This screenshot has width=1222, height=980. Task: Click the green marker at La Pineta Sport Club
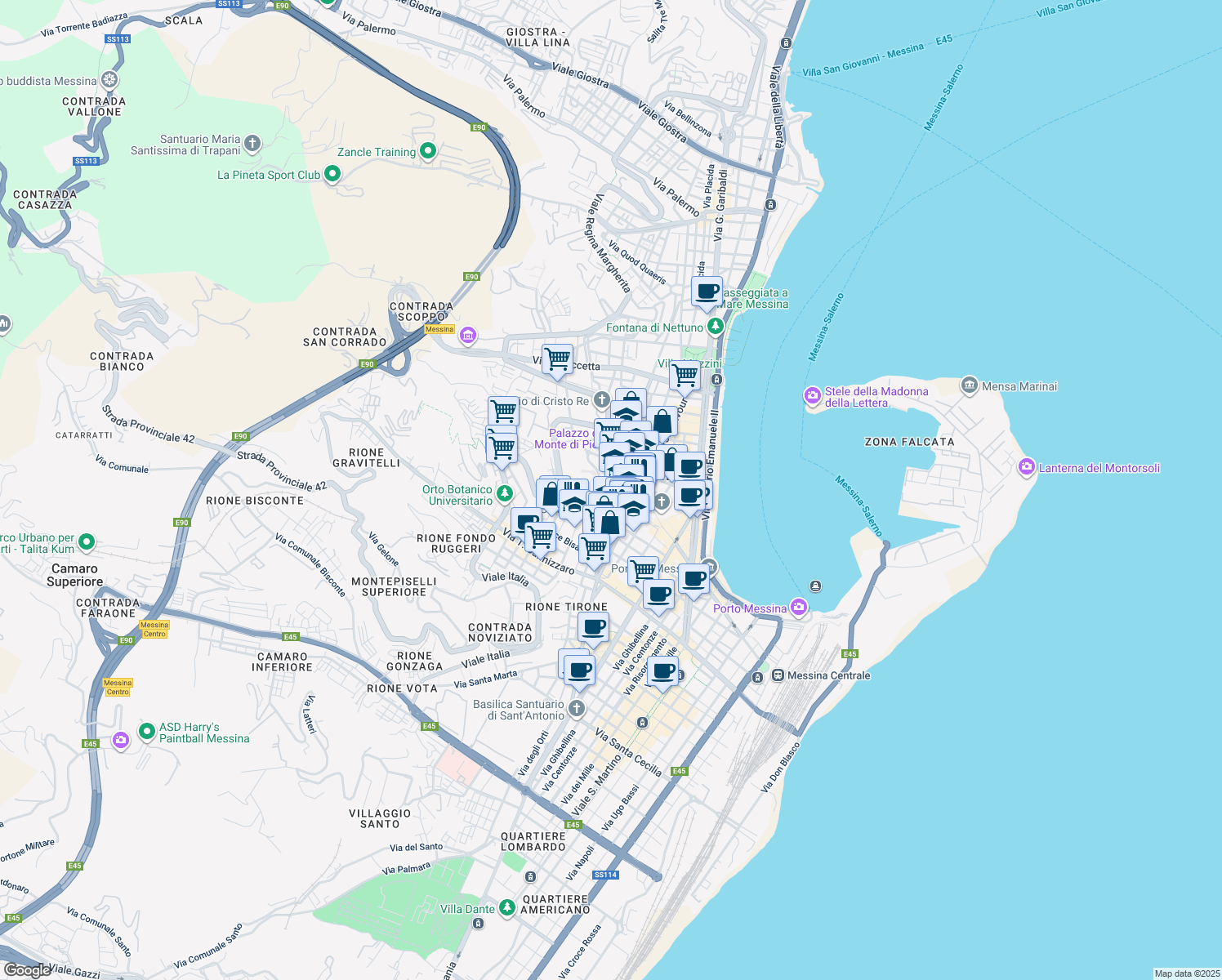point(332,174)
